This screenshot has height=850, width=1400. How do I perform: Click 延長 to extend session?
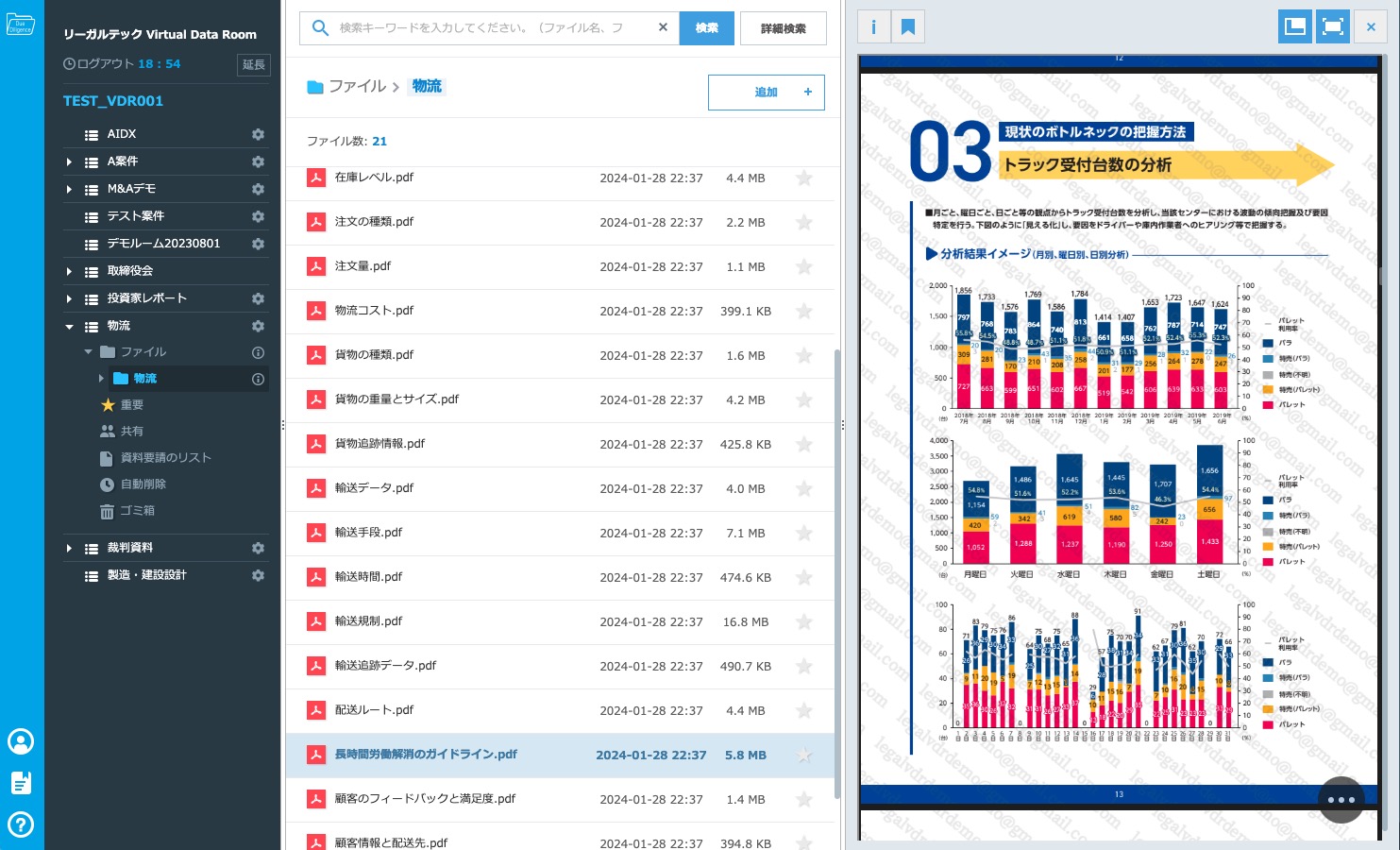point(254,64)
